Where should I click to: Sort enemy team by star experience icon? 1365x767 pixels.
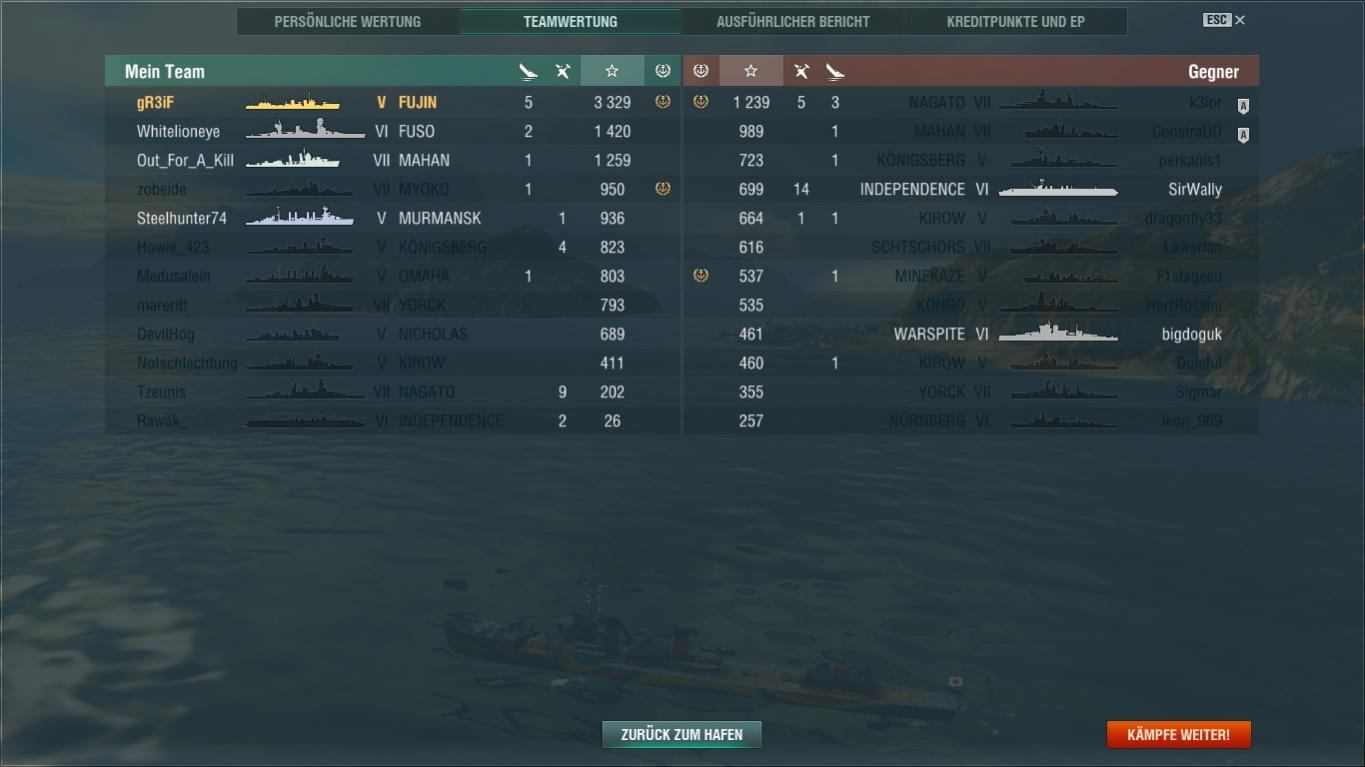751,71
